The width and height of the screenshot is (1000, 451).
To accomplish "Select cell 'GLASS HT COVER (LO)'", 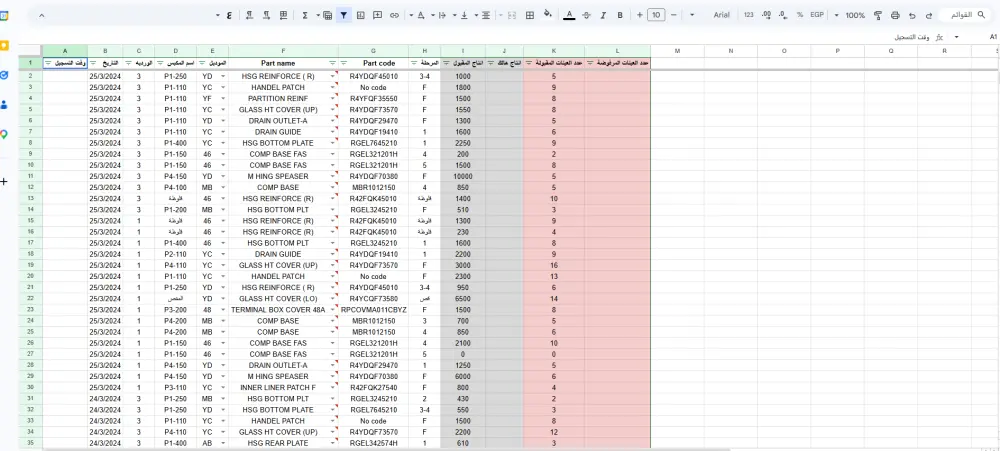I will coord(283,299).
